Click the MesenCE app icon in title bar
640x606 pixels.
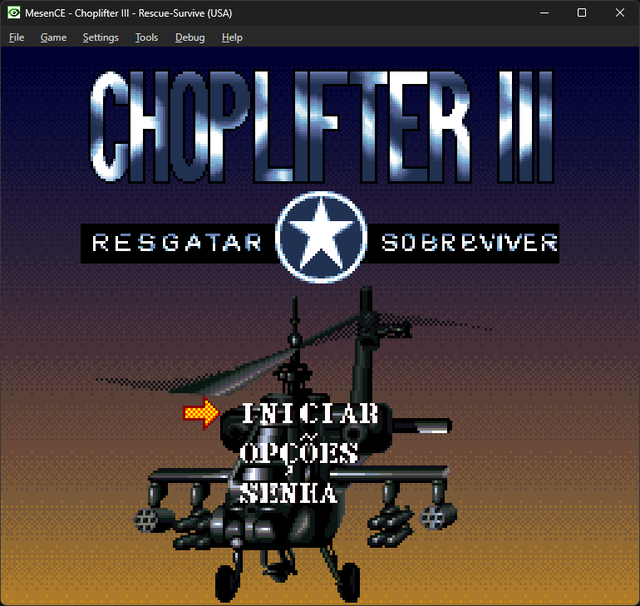tap(13, 13)
